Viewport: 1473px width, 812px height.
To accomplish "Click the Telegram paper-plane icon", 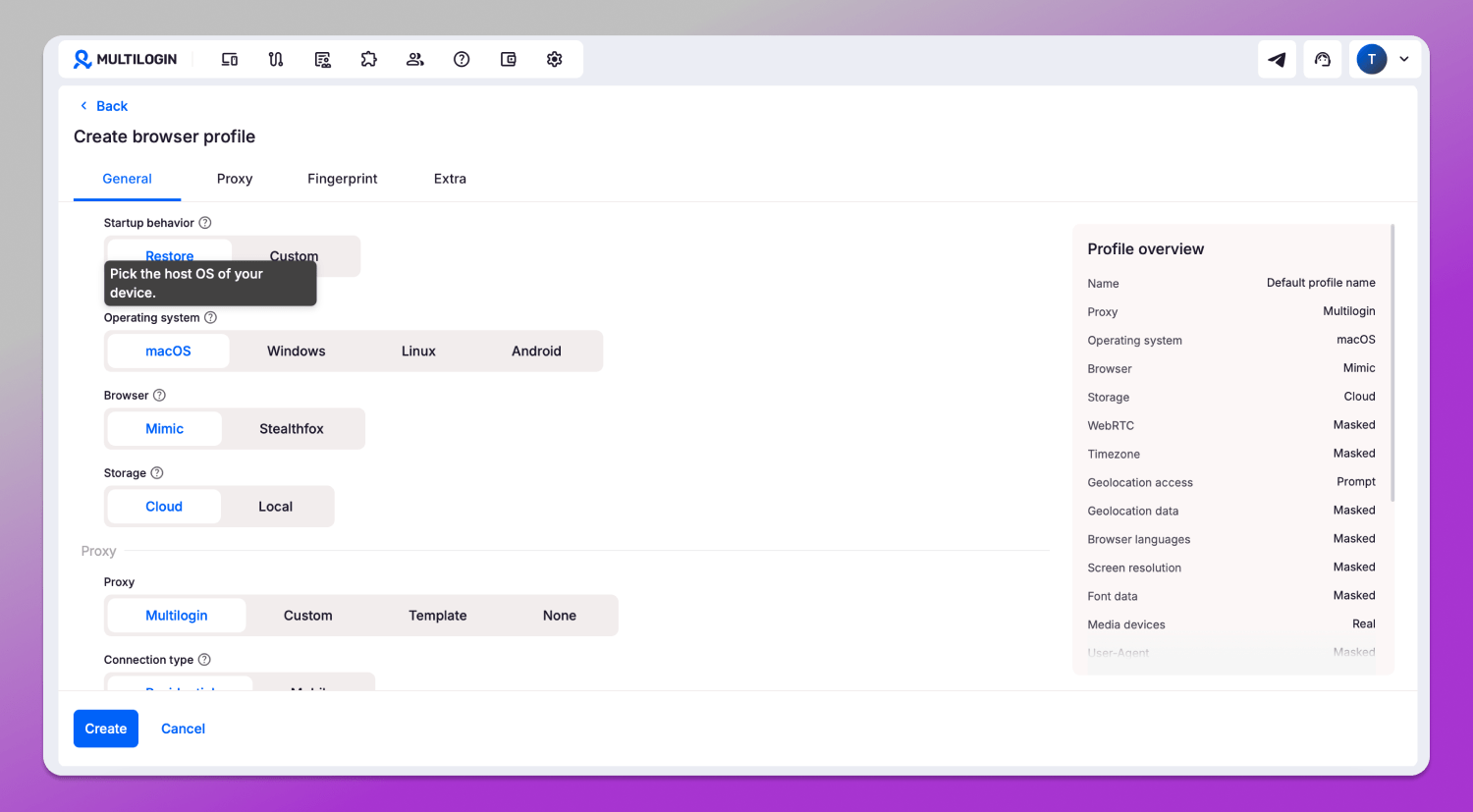I will tap(1277, 59).
